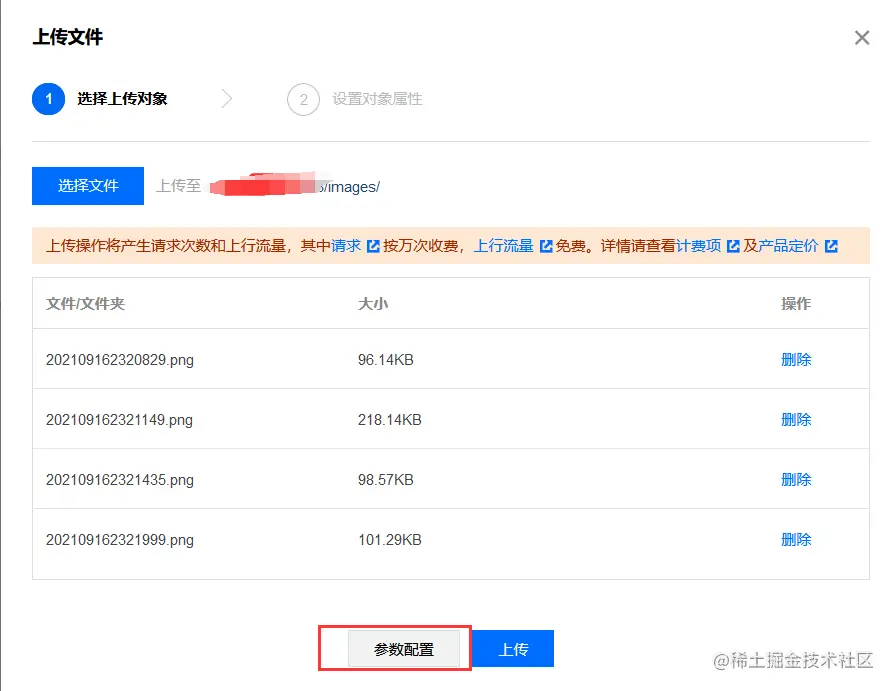Click the 上传至 label
This screenshot has width=894, height=691.
click(178, 186)
